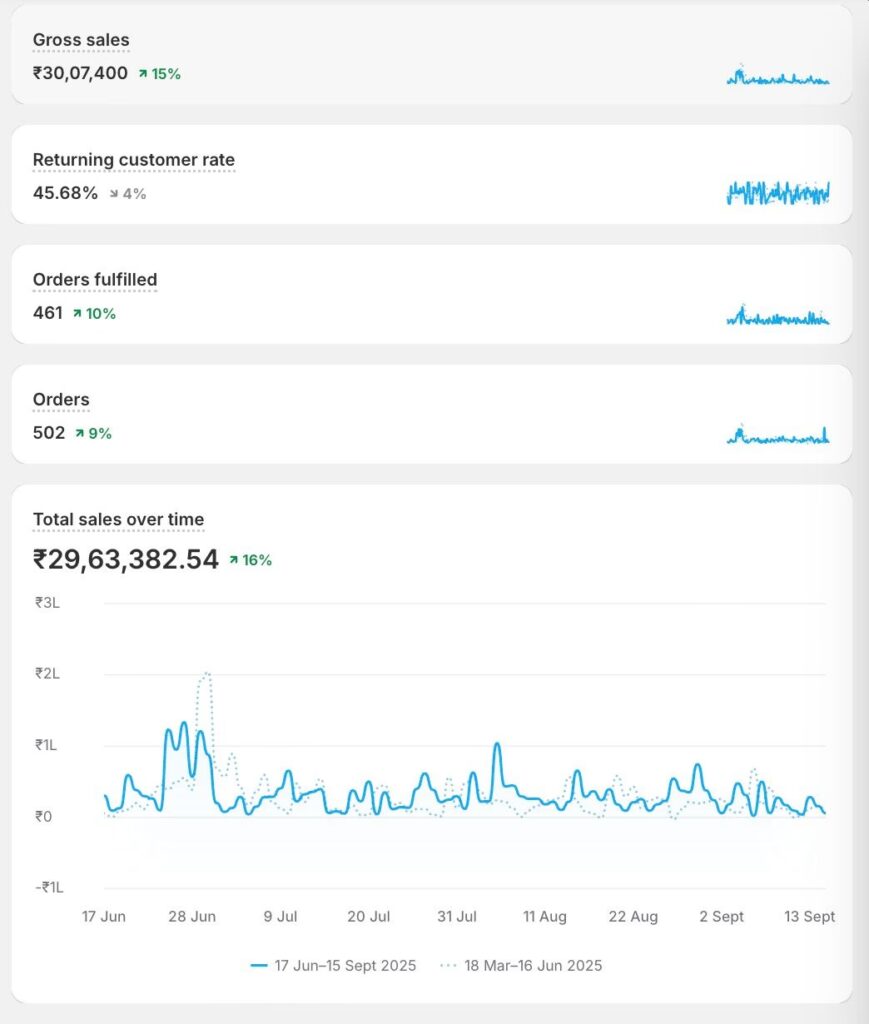Screen dimensions: 869x1024
Task: Open the Orders fulfilled report title
Action: (x=95, y=280)
